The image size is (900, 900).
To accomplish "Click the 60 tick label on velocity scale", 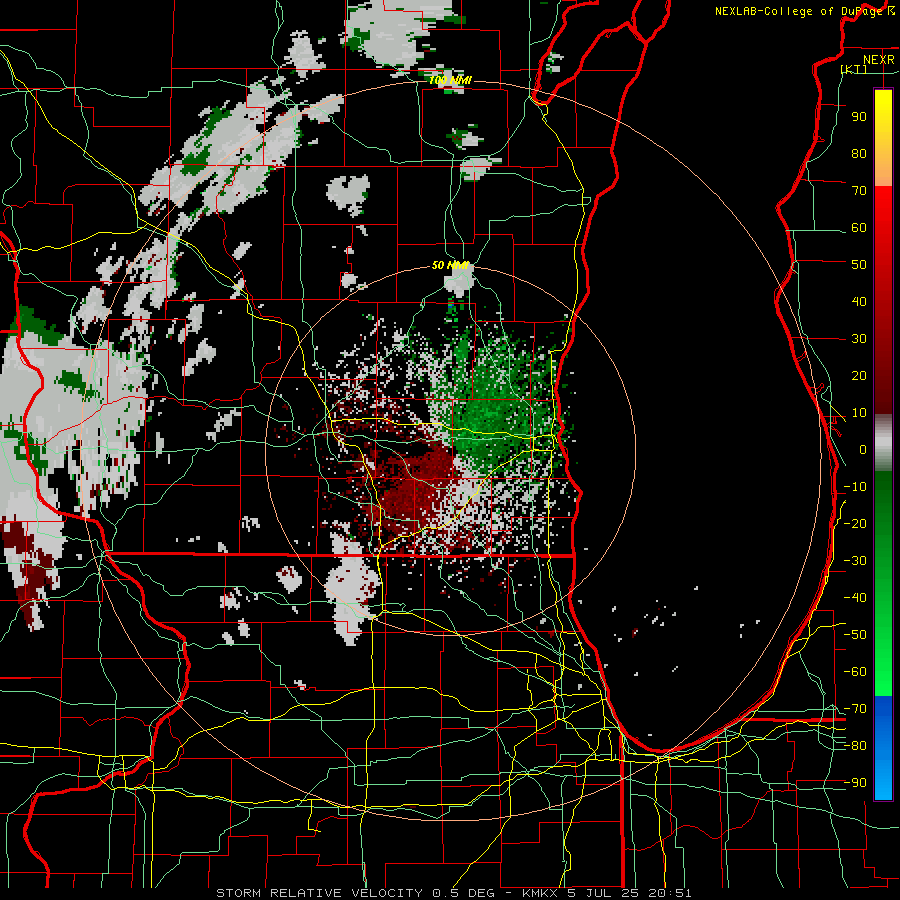I will [859, 227].
